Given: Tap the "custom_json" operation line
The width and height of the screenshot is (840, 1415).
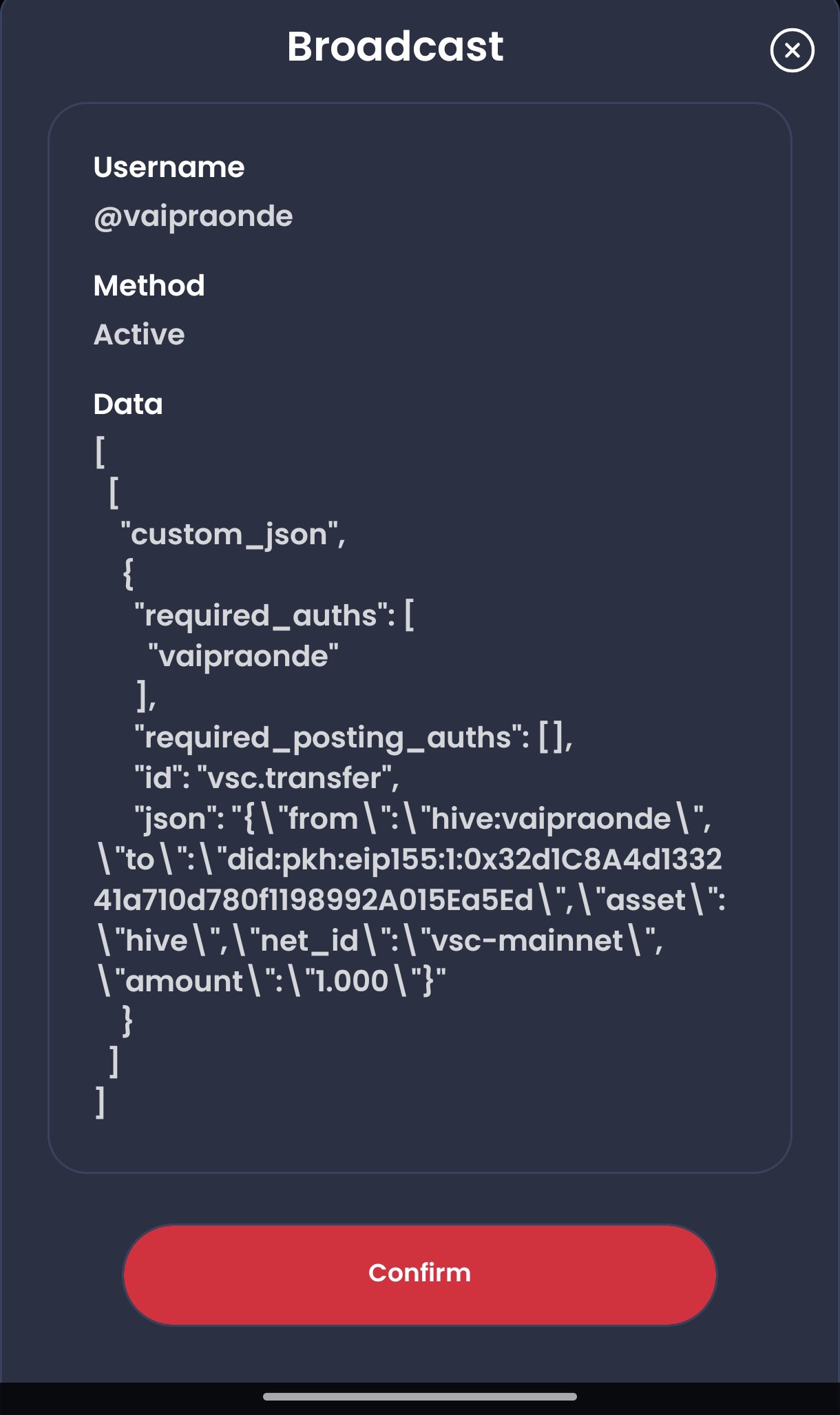Looking at the screenshot, I should click(x=233, y=535).
